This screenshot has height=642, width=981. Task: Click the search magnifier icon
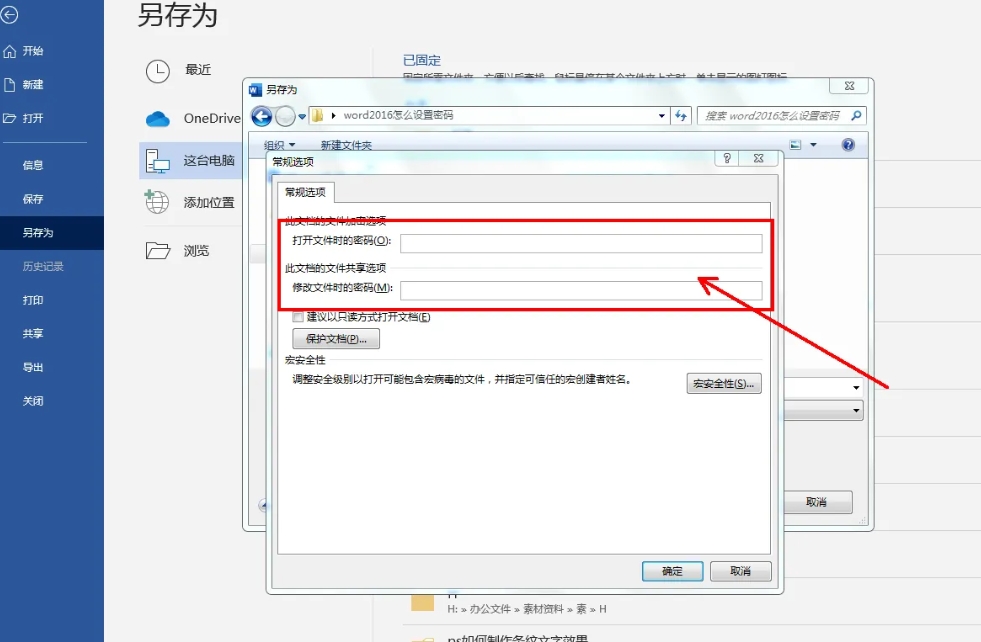click(856, 115)
